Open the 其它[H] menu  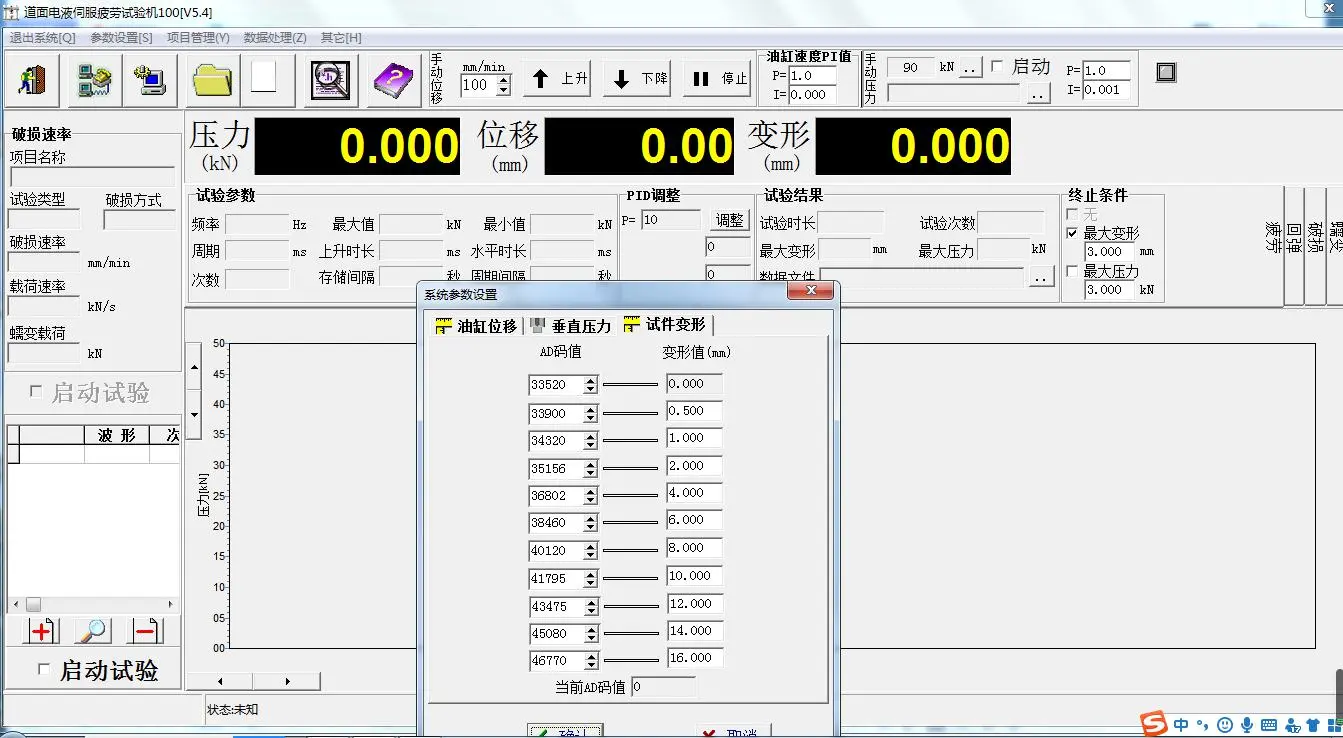tap(341, 37)
